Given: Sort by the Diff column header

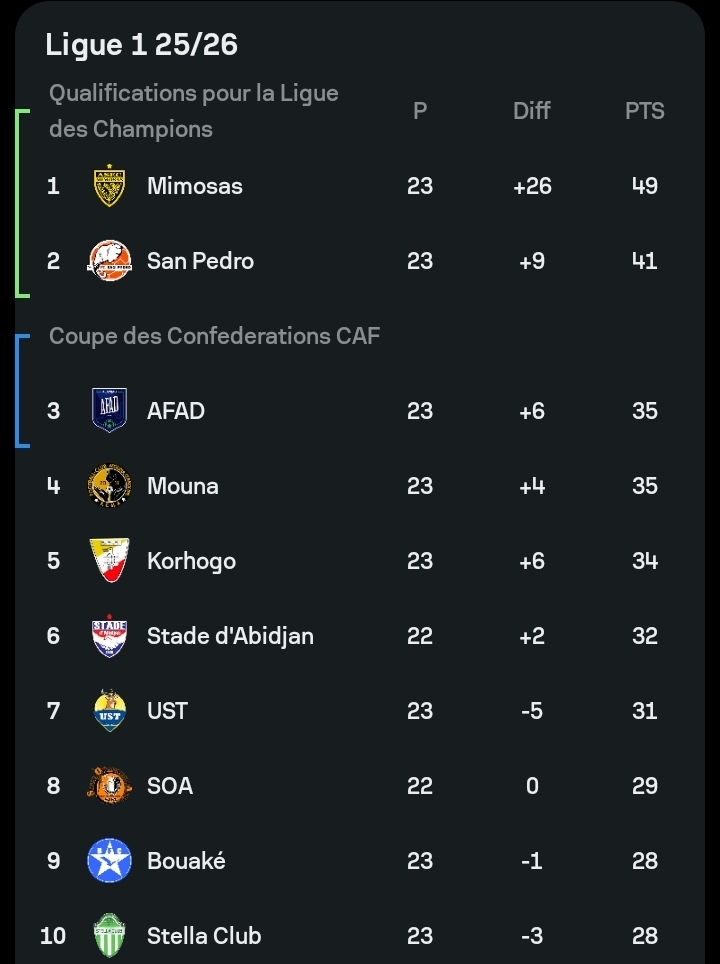Looking at the screenshot, I should (531, 111).
